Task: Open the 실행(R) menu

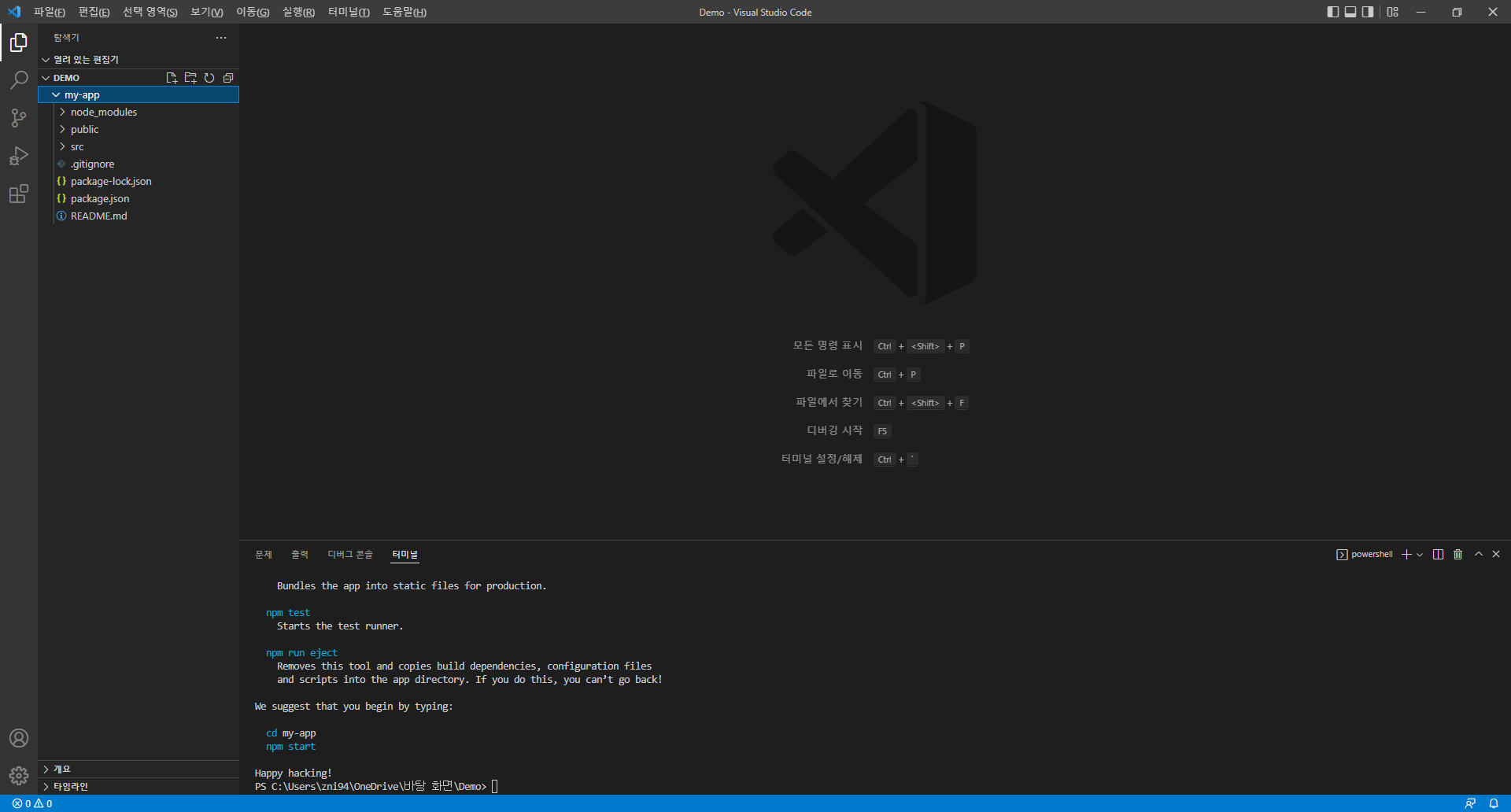Action: click(x=298, y=12)
